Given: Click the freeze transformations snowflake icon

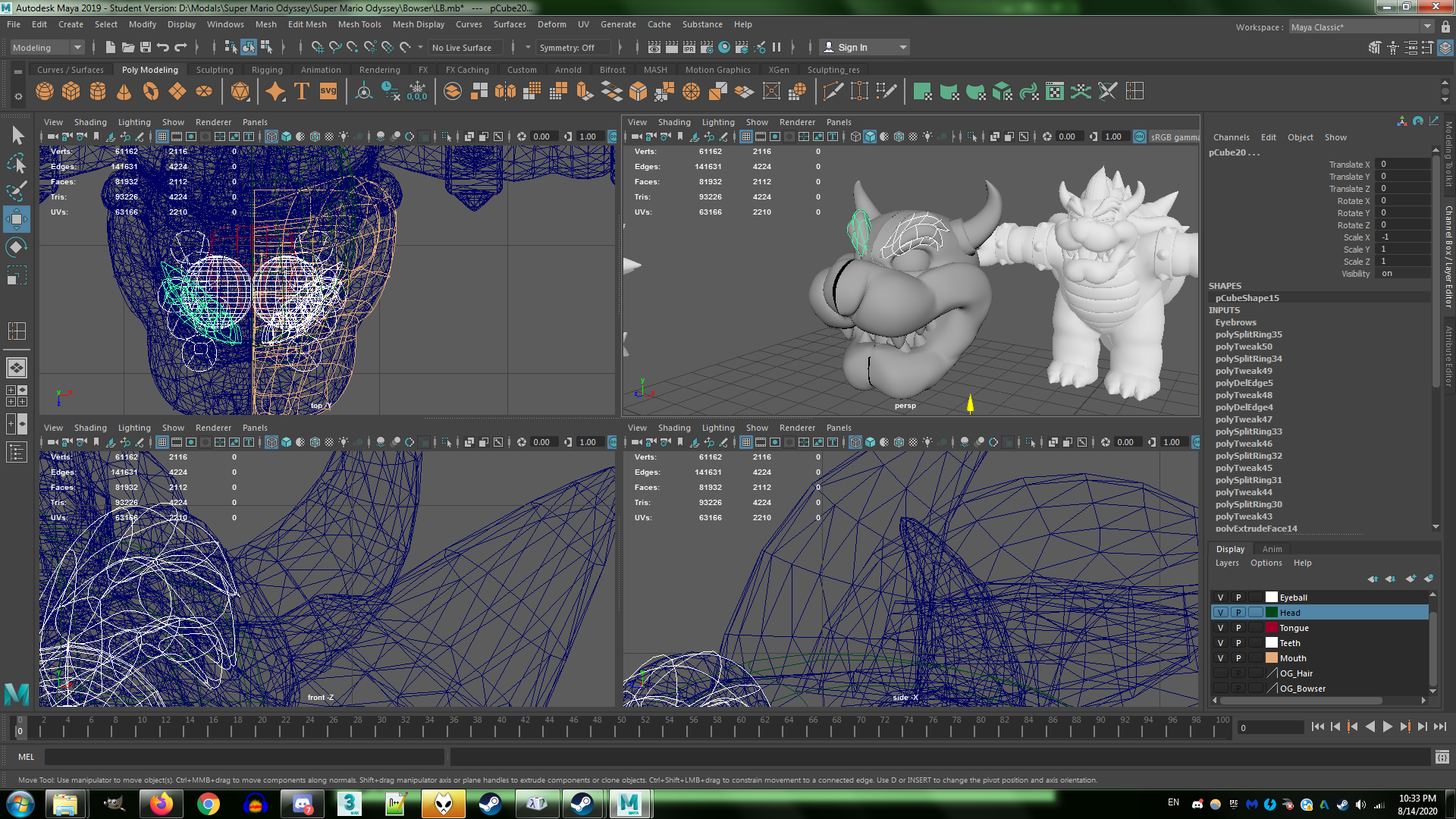Looking at the screenshot, I should tap(417, 92).
